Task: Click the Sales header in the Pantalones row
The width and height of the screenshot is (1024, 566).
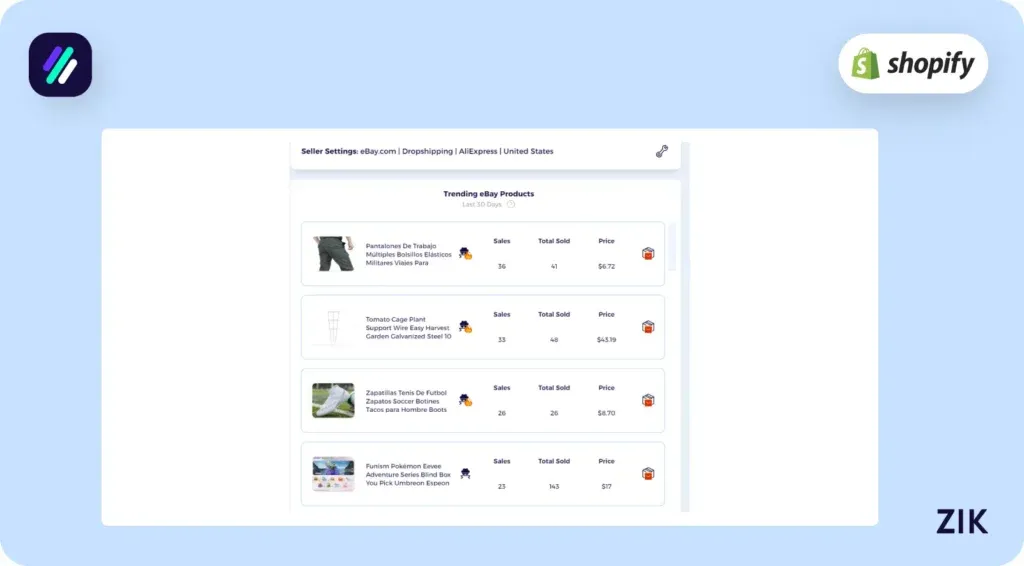Action: point(502,241)
